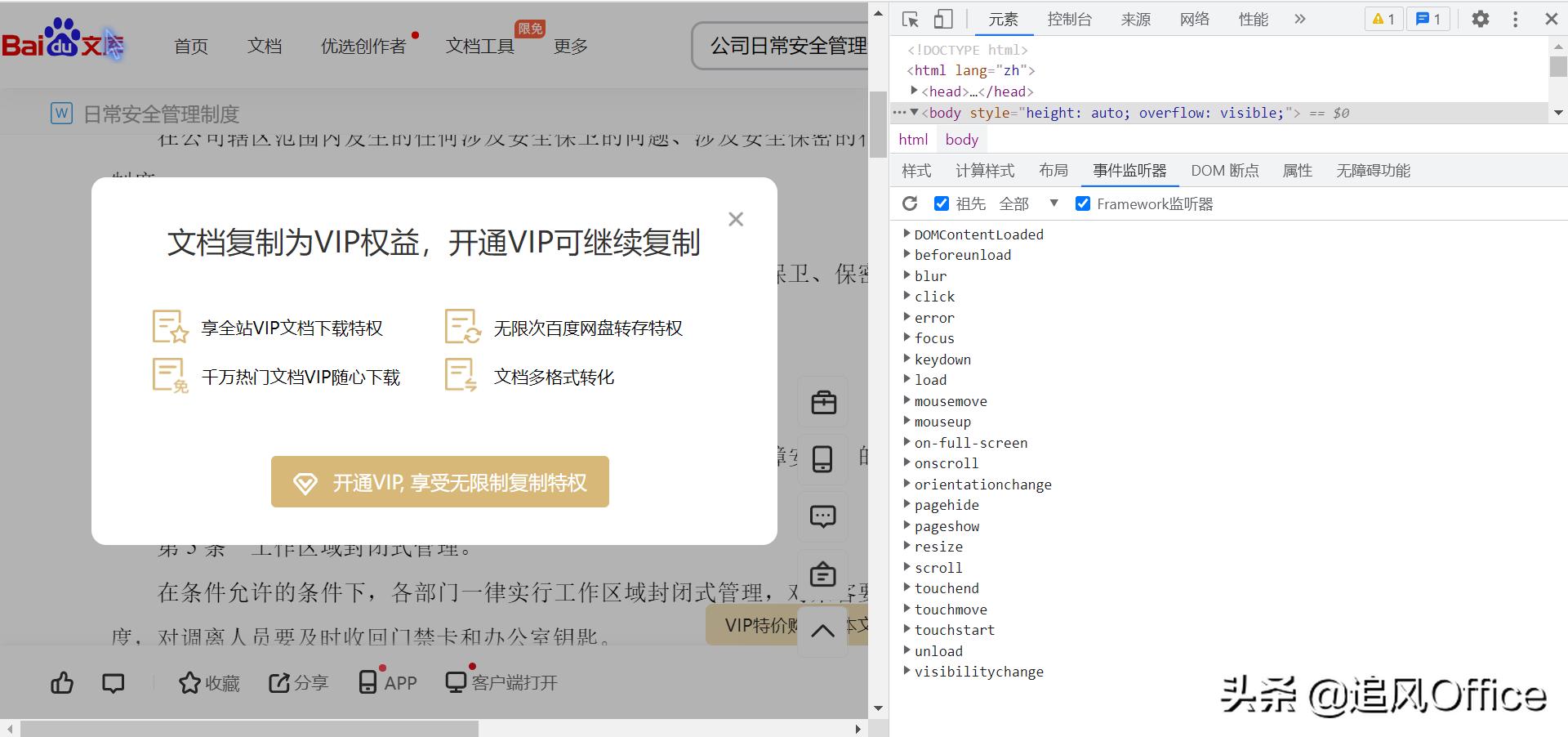The width and height of the screenshot is (1568, 737).
Task: Disable the Framework监听器 checkbox
Action: pos(1083,203)
